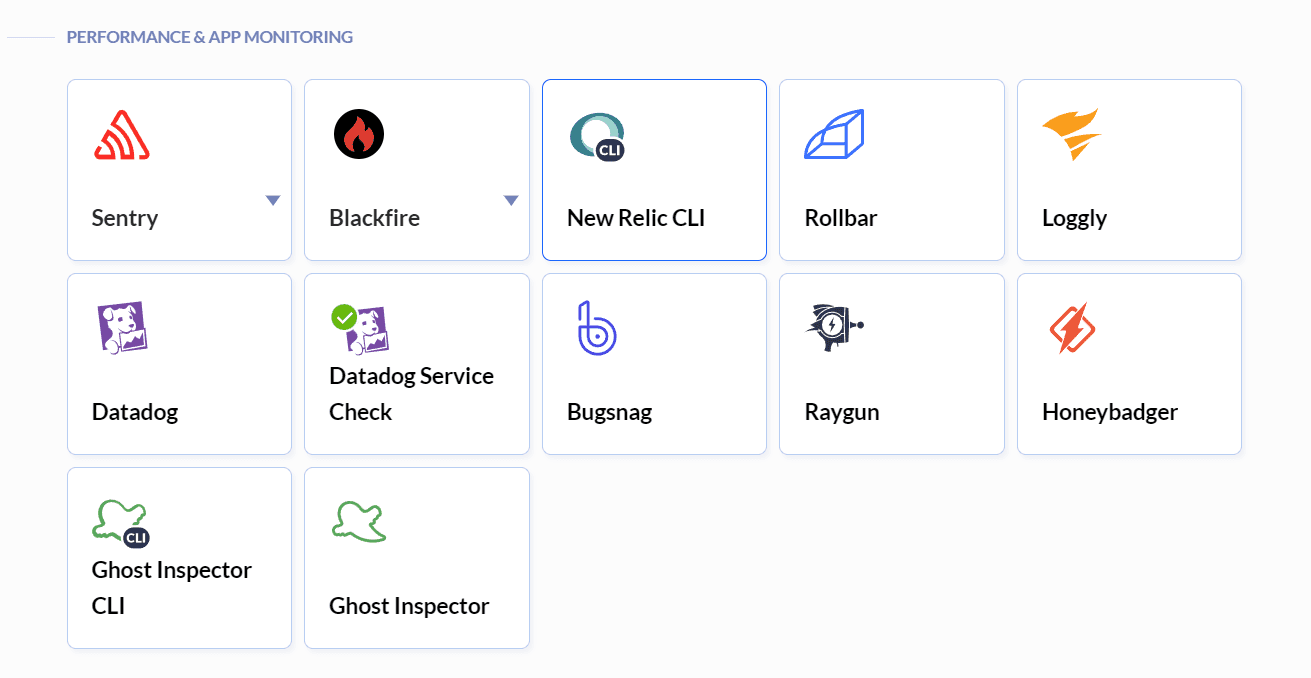Click the green Ghost Inspector ghost icon

[359, 522]
